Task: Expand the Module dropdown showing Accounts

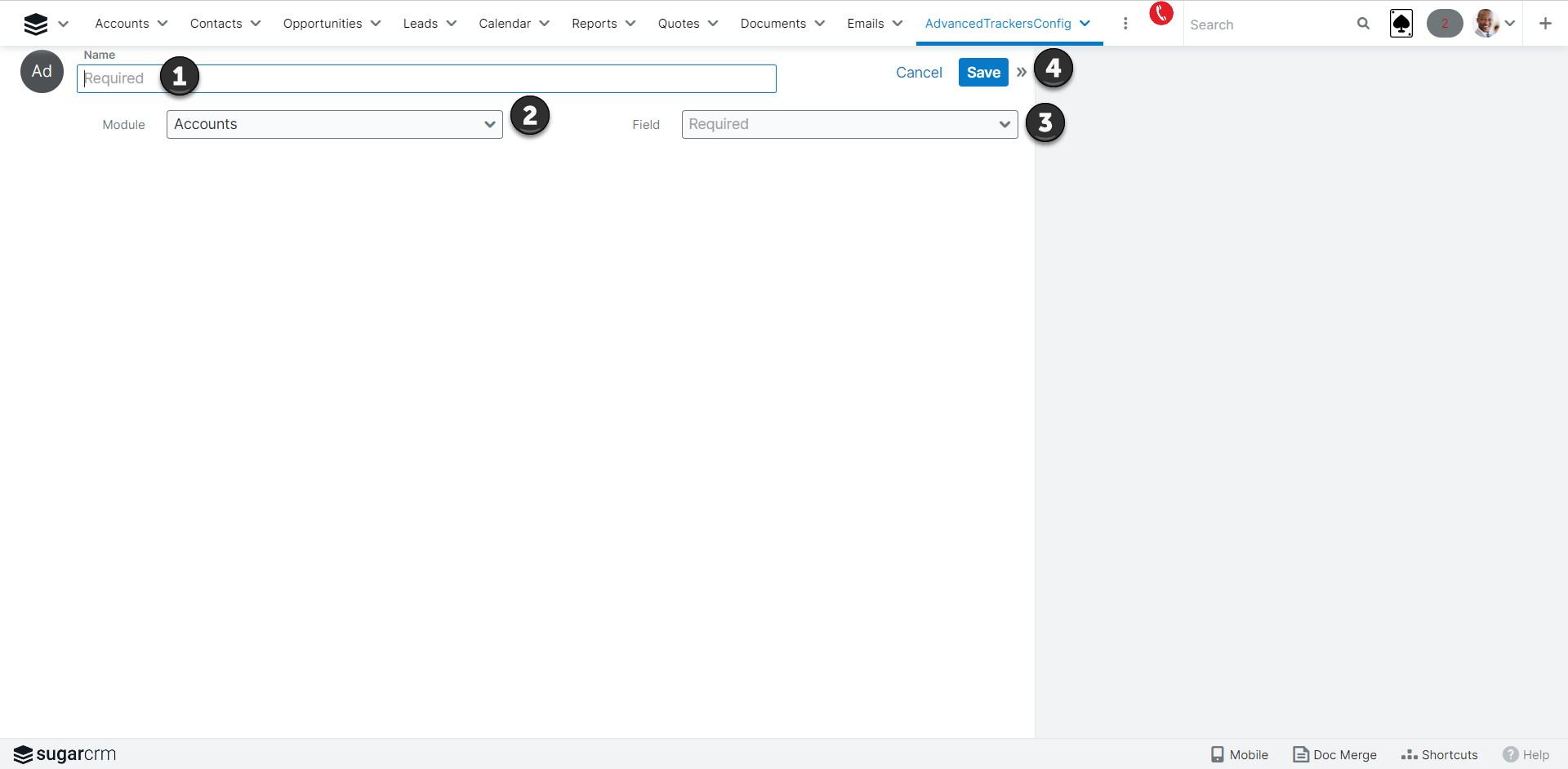Action: (x=334, y=124)
